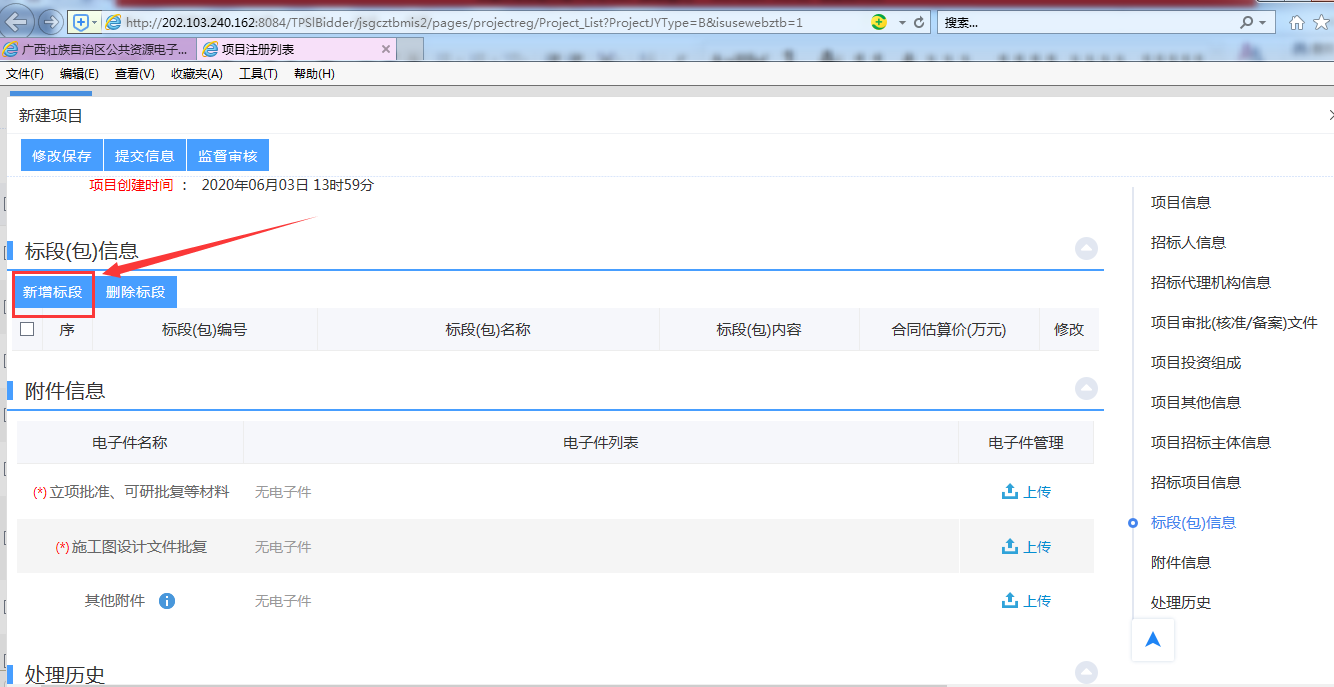Collapse the 附件信息 section

(1086, 389)
